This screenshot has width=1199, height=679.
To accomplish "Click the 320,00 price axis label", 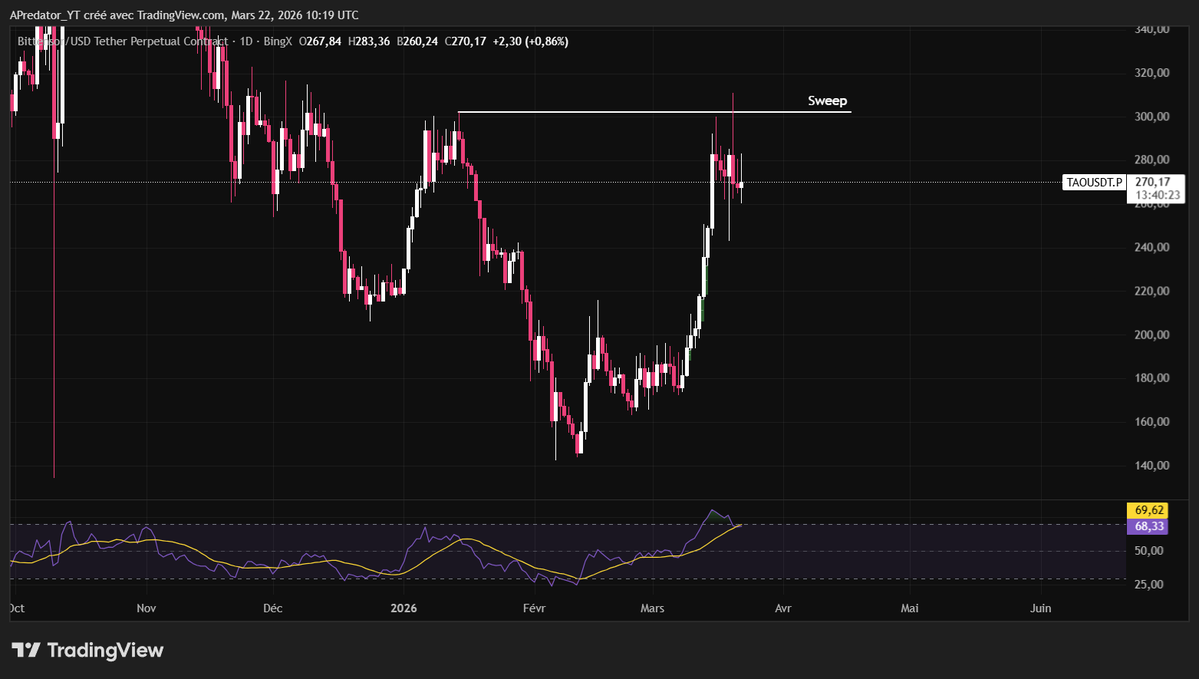I will click(1152, 73).
